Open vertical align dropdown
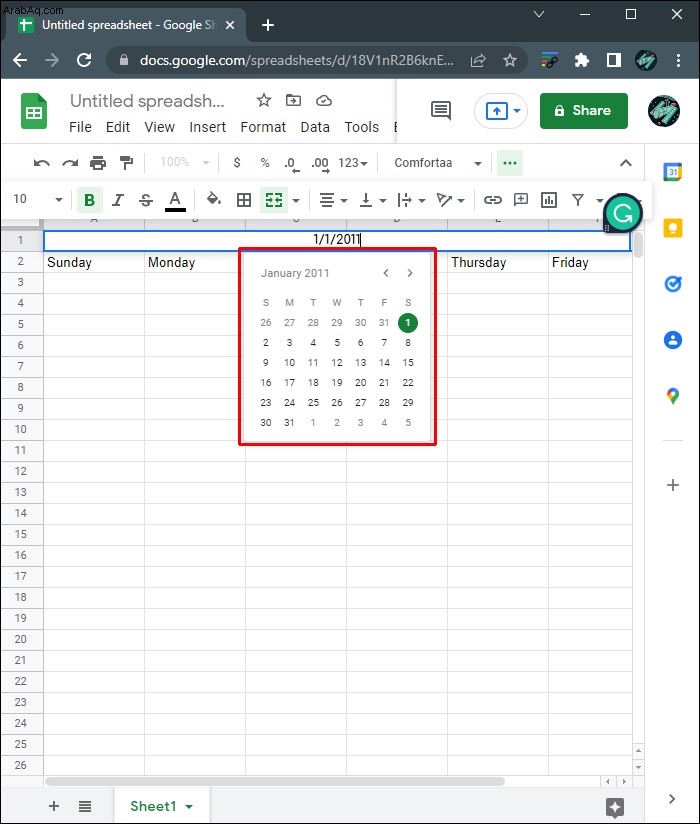 point(373,200)
